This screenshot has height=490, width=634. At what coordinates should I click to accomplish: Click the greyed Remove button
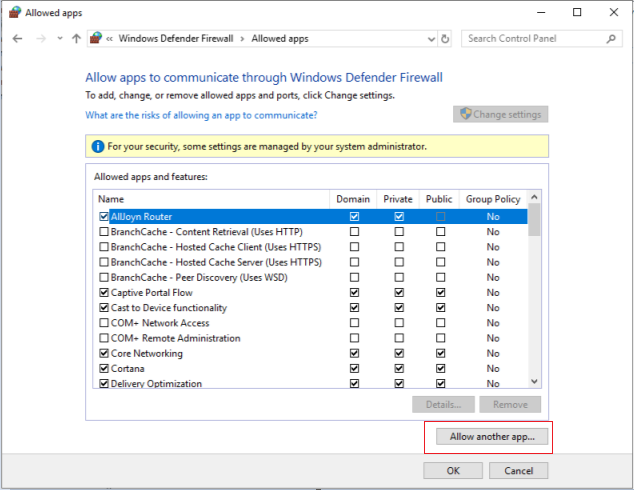(x=510, y=405)
